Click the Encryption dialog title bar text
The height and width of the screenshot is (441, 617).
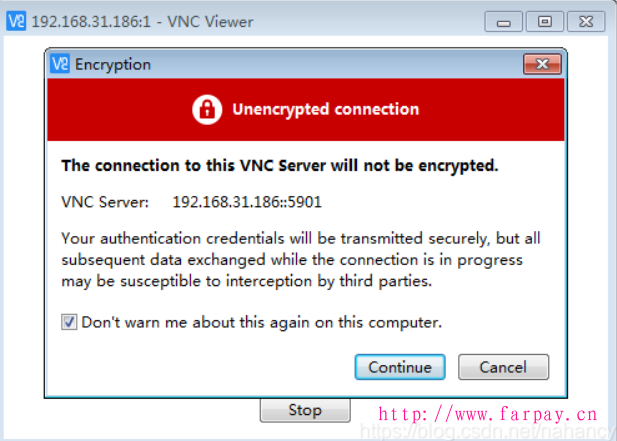113,64
